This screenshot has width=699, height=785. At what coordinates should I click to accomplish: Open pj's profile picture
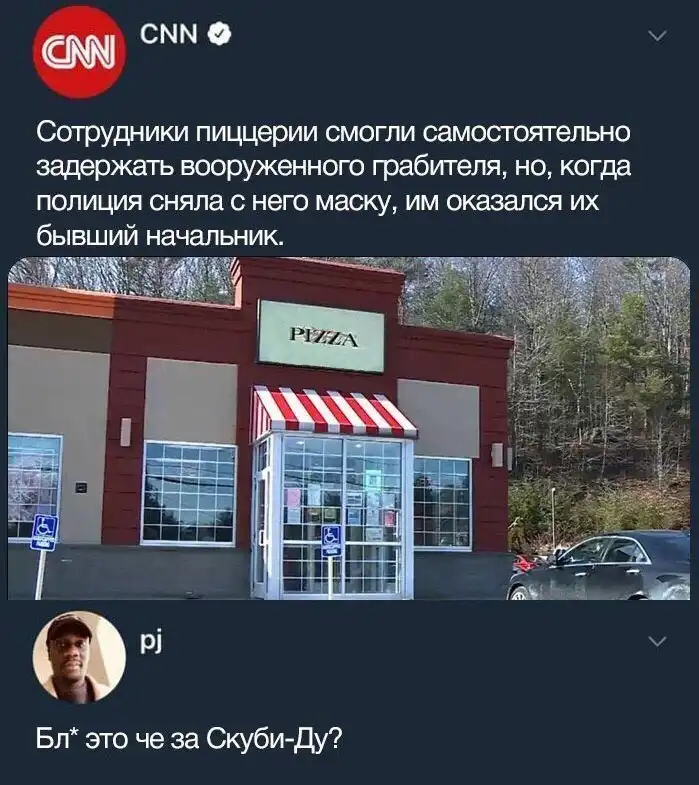80,657
